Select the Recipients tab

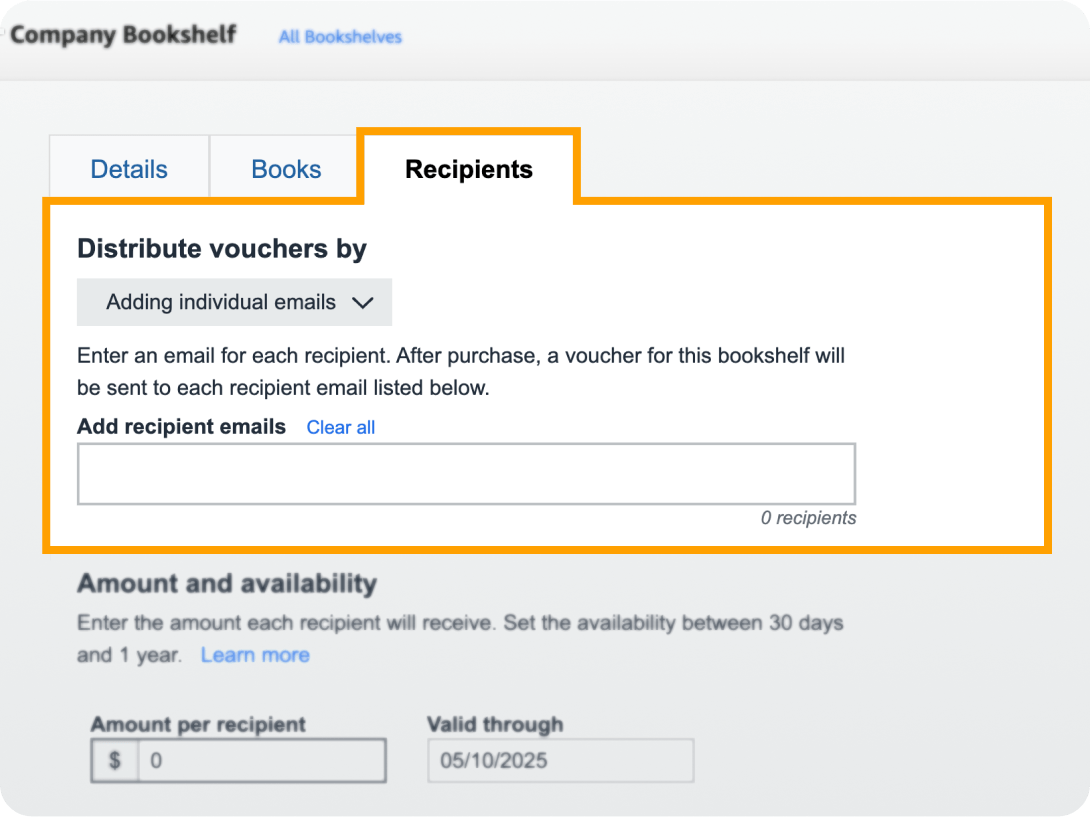pyautogui.click(x=468, y=169)
